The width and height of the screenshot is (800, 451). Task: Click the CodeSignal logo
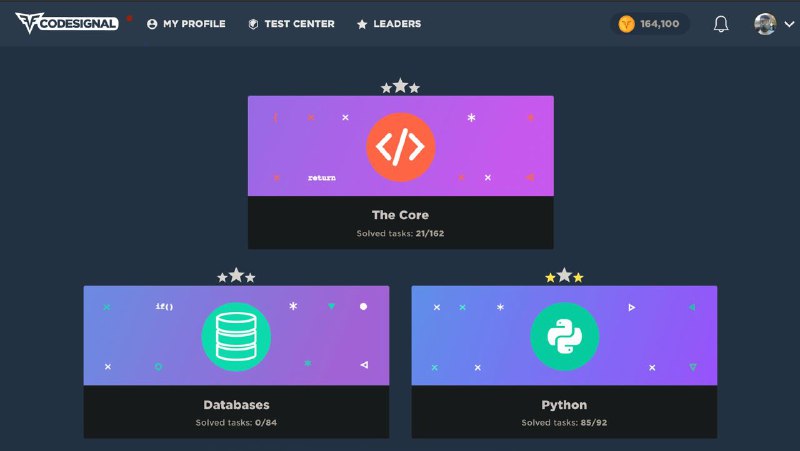[x=67, y=23]
